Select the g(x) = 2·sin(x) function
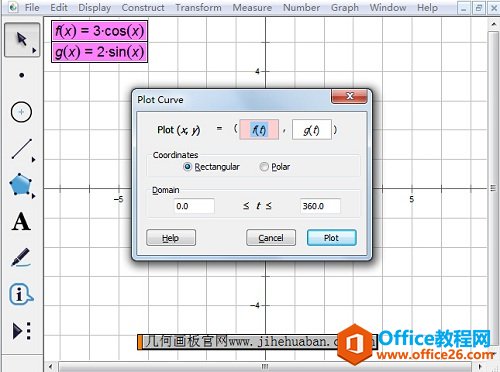The image size is (500, 372). click(99, 52)
